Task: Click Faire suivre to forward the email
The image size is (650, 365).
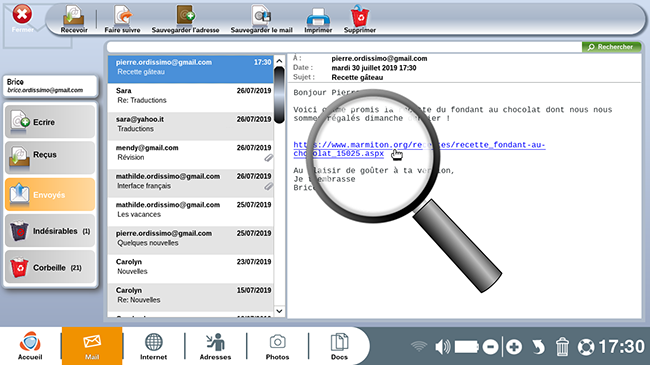Action: click(122, 19)
